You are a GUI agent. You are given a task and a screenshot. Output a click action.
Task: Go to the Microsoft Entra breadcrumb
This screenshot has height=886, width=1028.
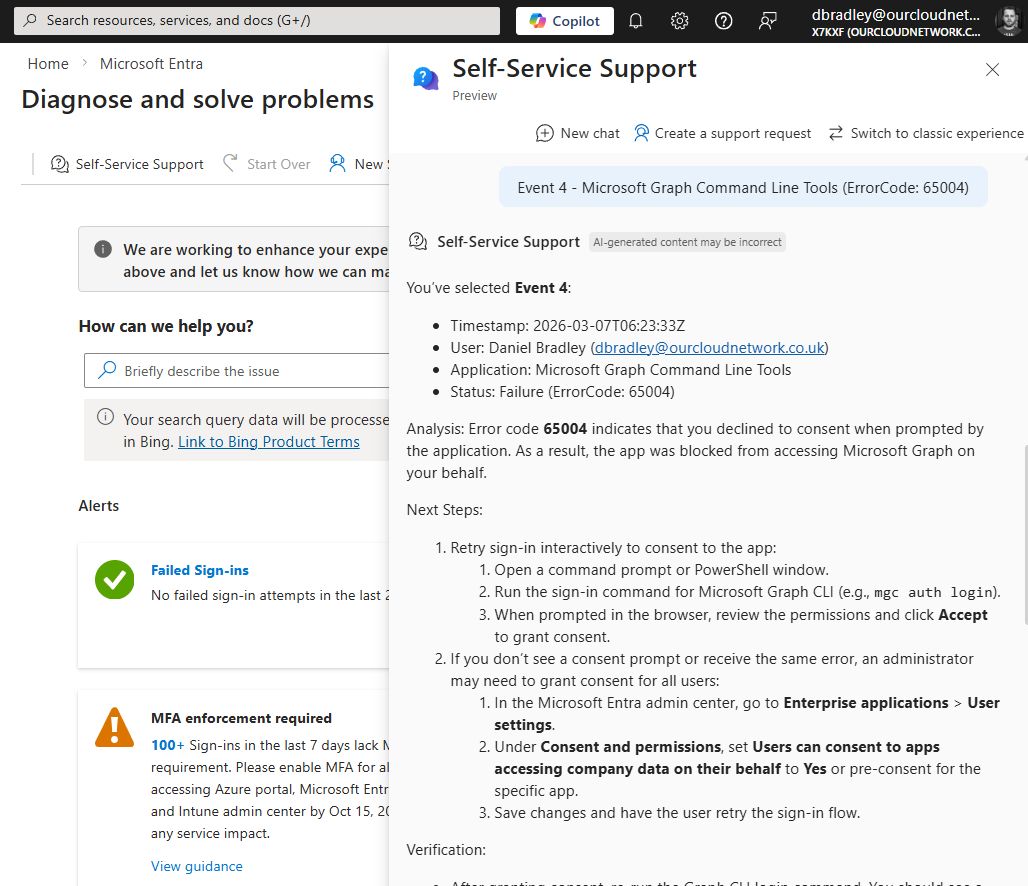tap(151, 64)
